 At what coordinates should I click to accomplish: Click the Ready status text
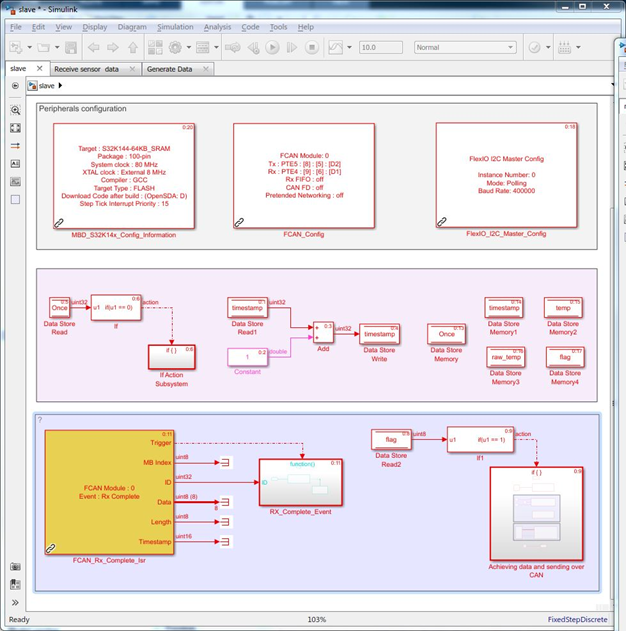coord(19,619)
